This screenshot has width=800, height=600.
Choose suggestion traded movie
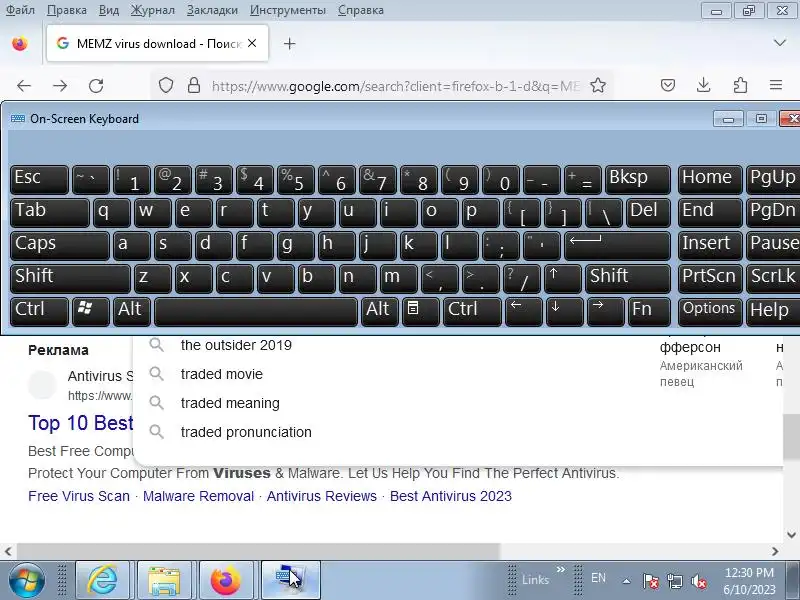tap(221, 374)
